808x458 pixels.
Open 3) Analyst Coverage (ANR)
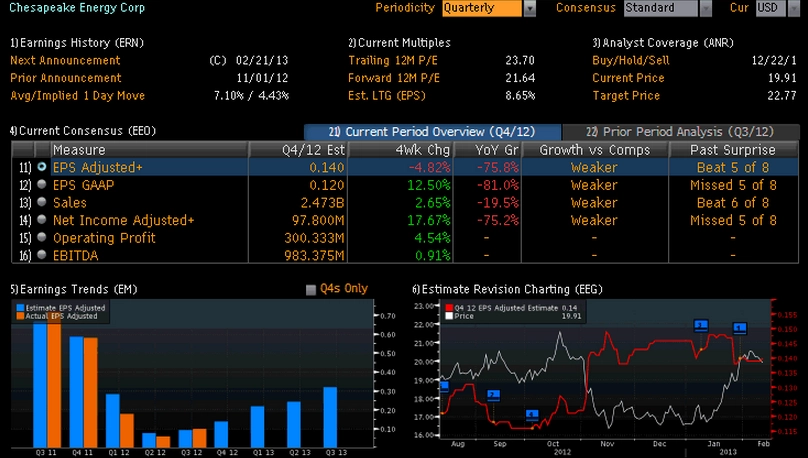(x=663, y=43)
